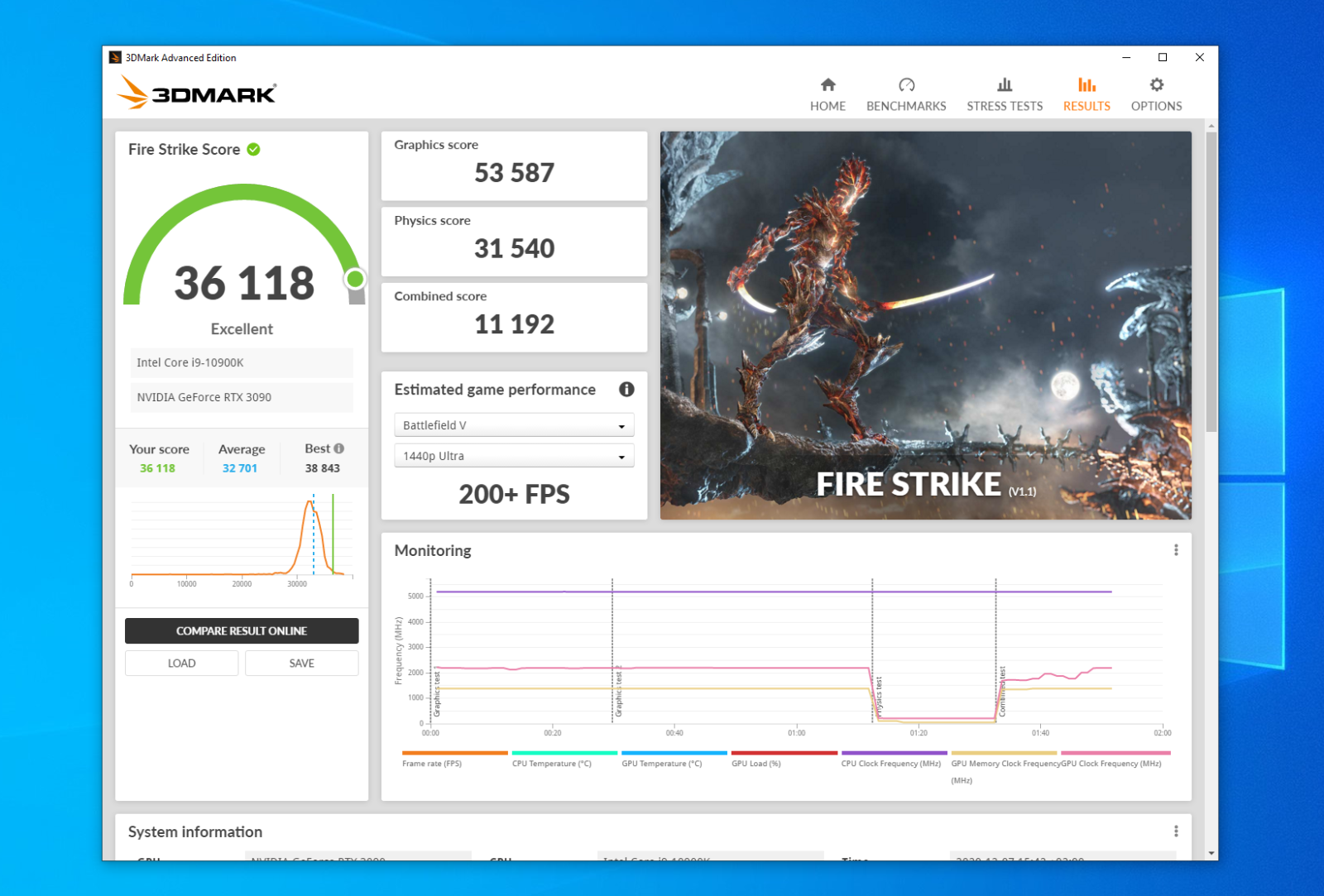Click the Graphics score value 53 587
The height and width of the screenshot is (896, 1324).
pos(514,173)
